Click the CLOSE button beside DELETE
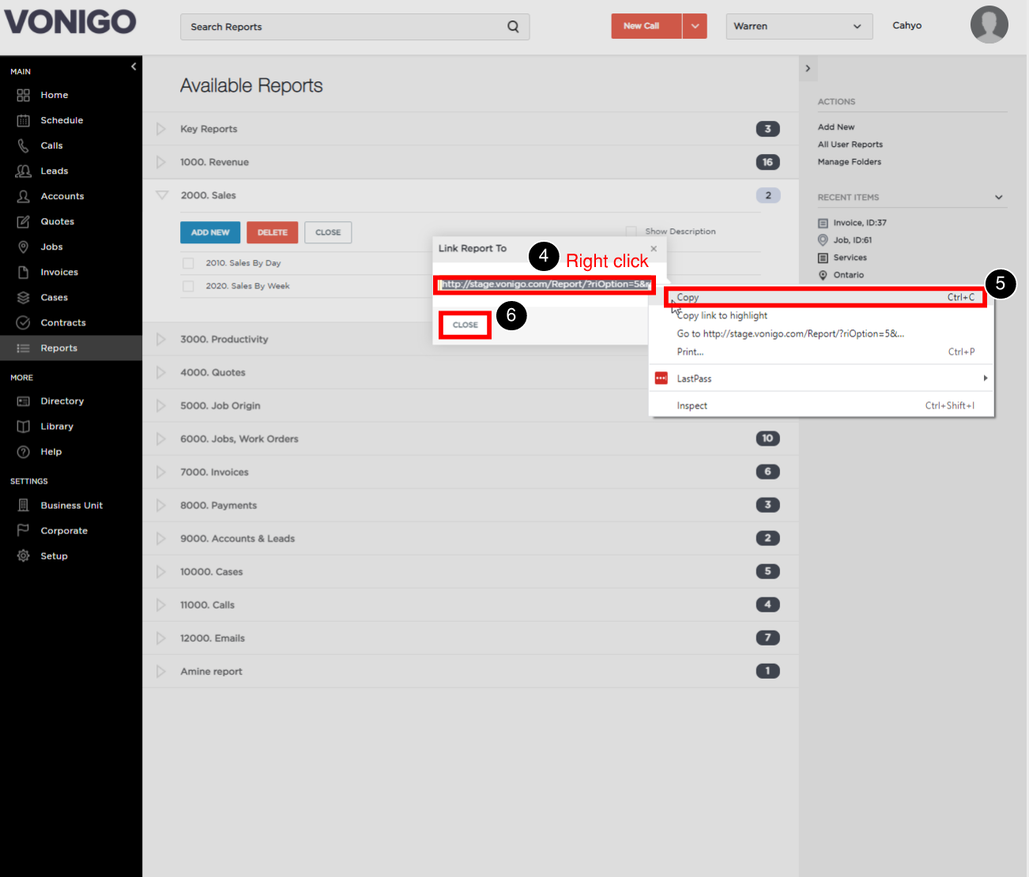Screen dimensions: 1029x877 (328, 232)
